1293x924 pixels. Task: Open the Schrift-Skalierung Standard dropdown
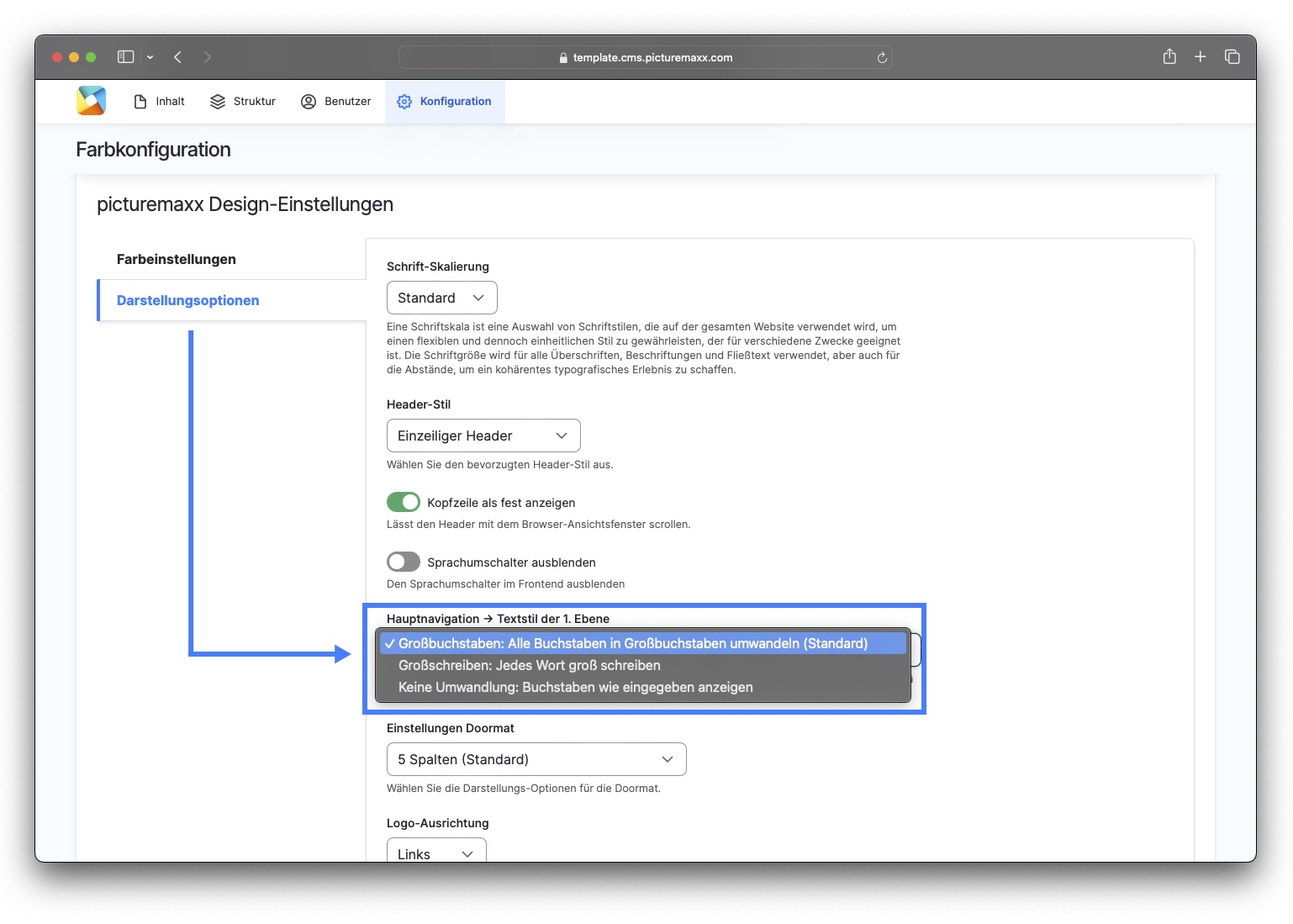pyautogui.click(x=442, y=298)
